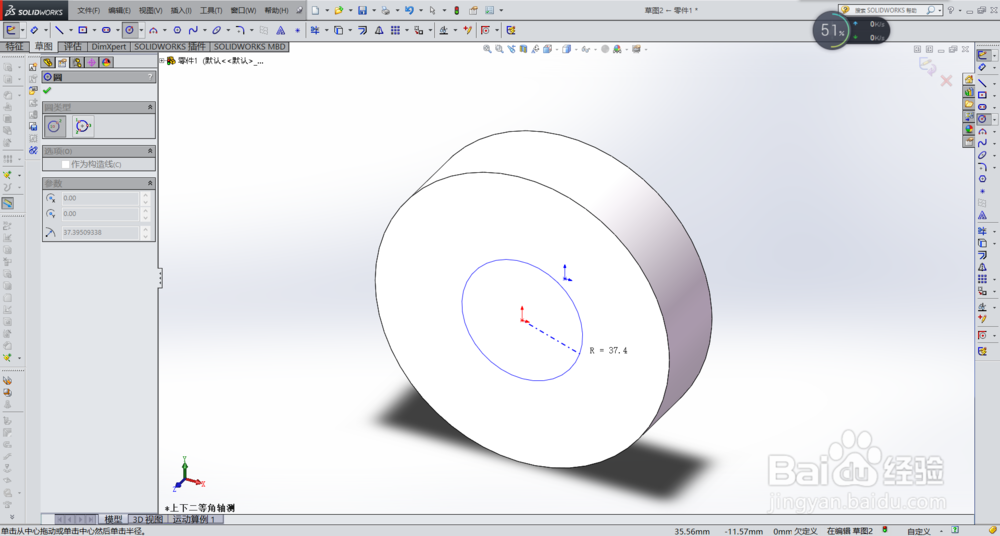Screen dimensions: 1000x536
Task: Increase the radius value with the spinner
Action: (146, 229)
